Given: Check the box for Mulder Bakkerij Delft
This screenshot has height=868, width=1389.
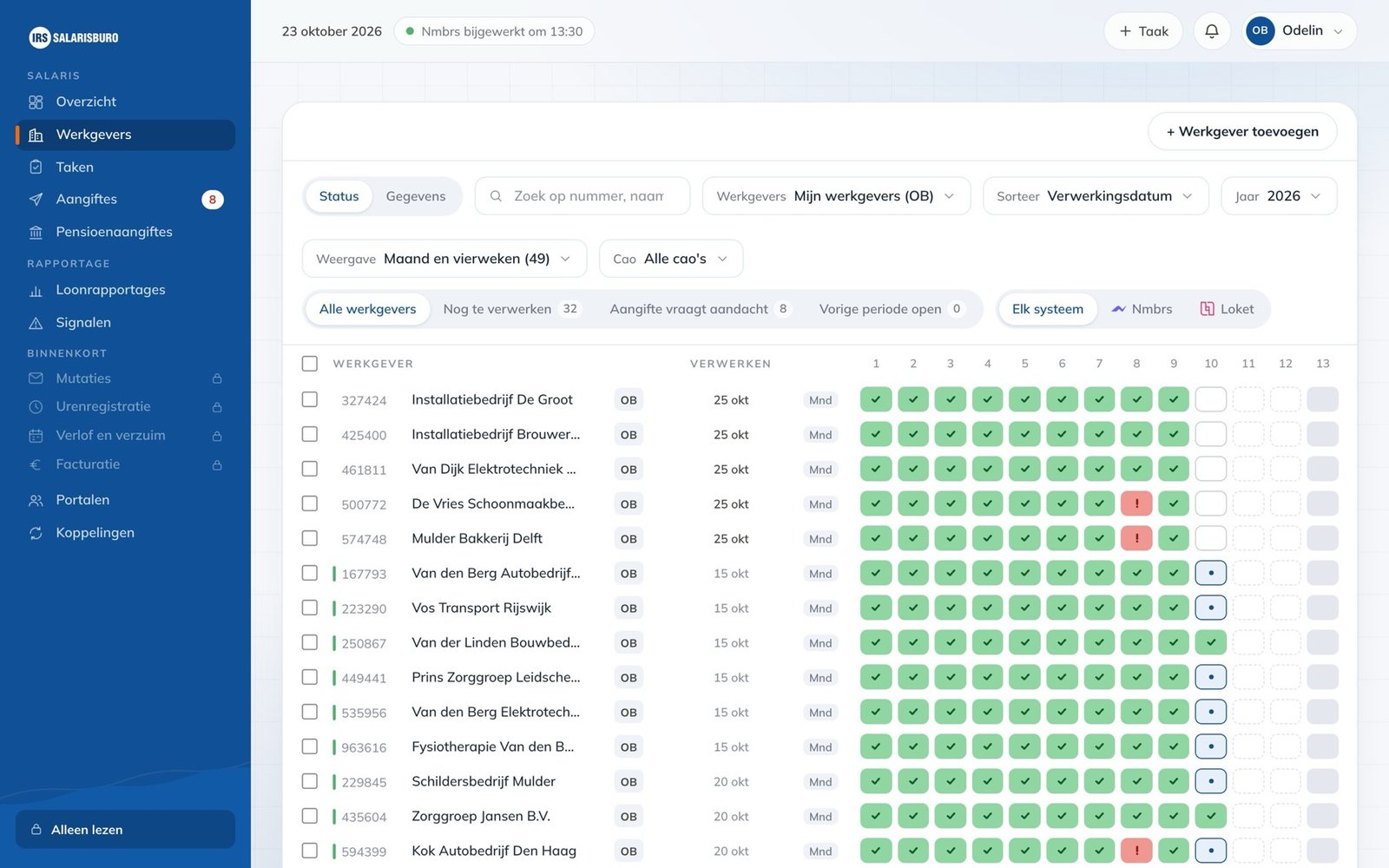Looking at the screenshot, I should 310,538.
